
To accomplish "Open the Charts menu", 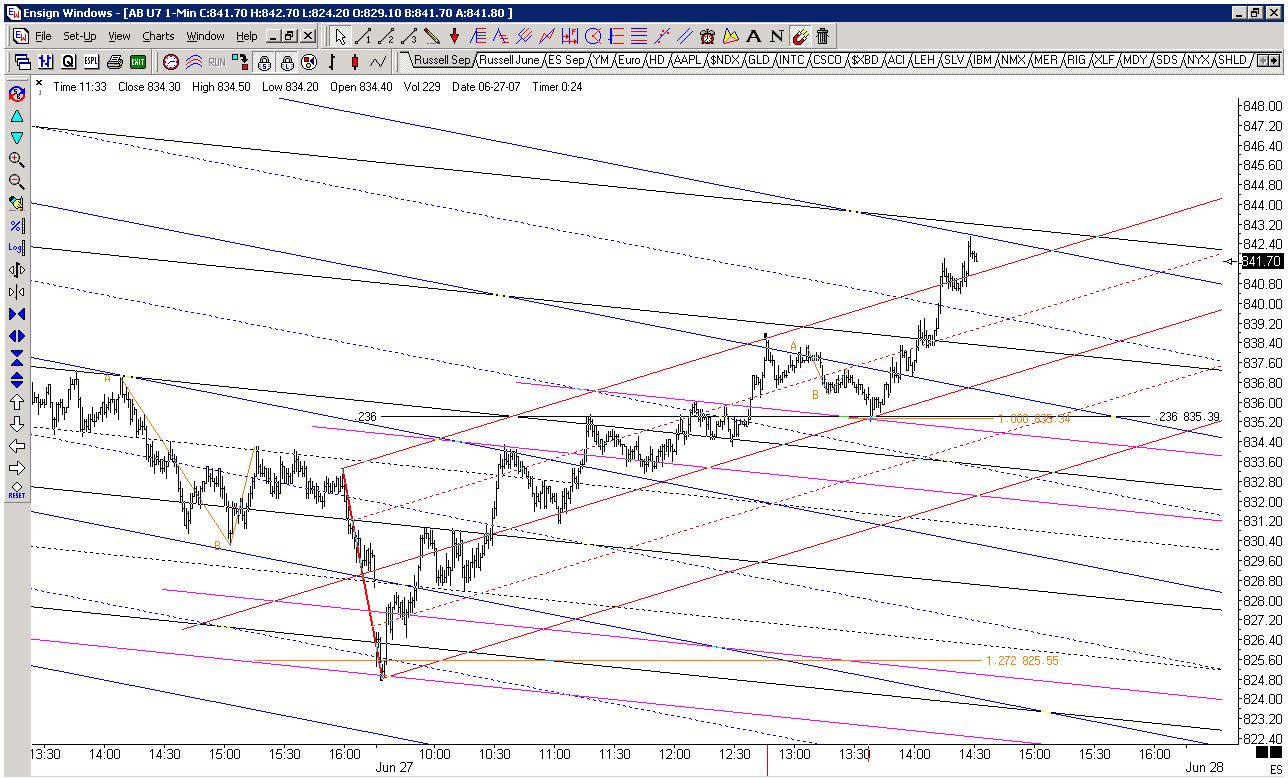I will point(158,36).
